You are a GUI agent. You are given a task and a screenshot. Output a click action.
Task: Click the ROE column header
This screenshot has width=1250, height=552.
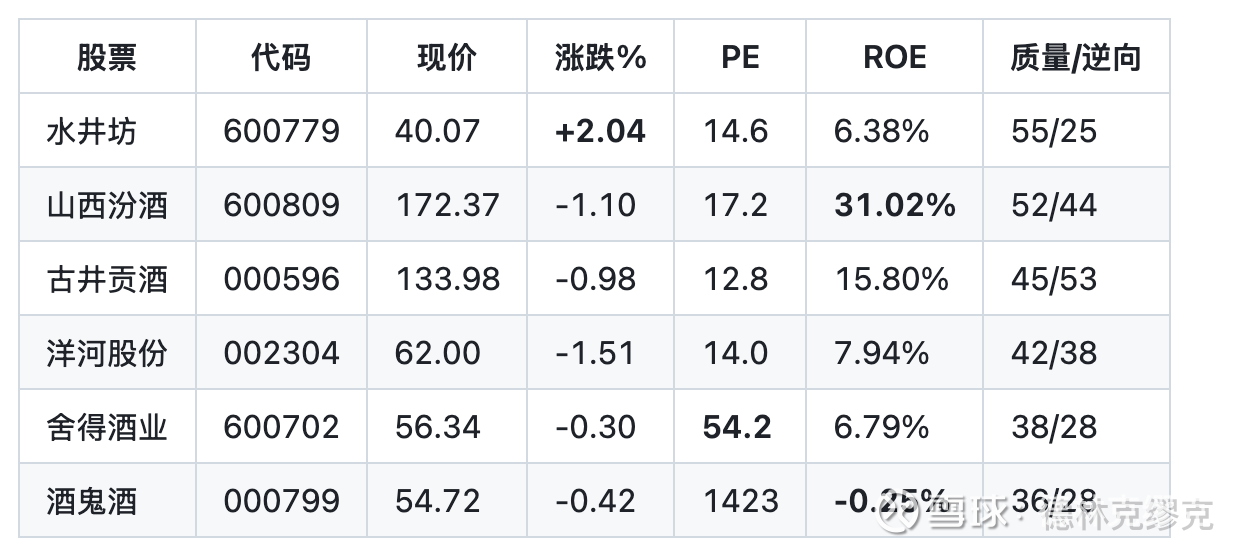click(x=895, y=57)
